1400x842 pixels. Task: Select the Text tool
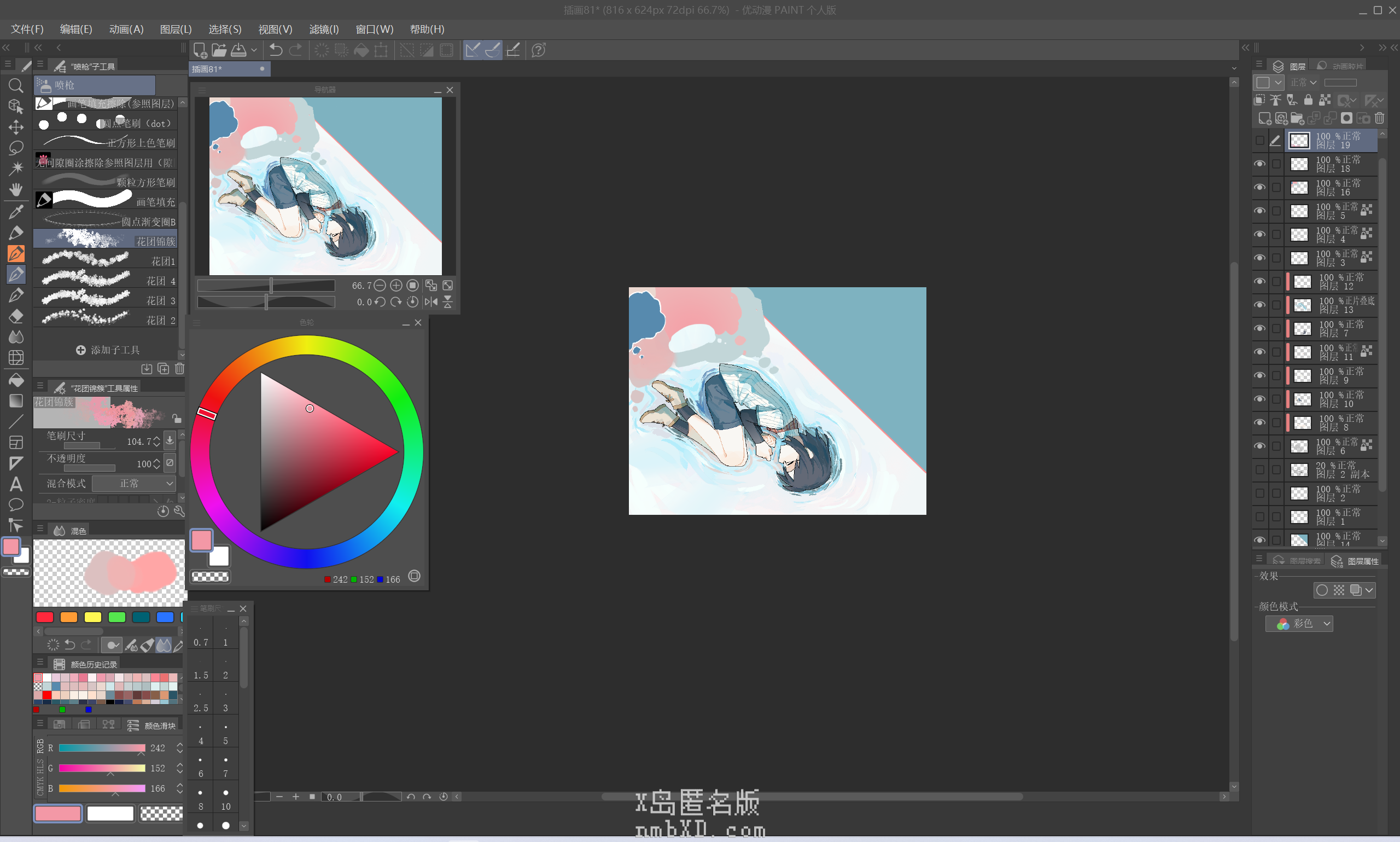16,484
